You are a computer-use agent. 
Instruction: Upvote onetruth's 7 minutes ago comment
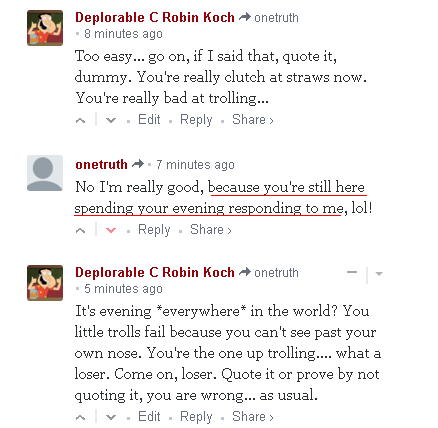coord(80,230)
